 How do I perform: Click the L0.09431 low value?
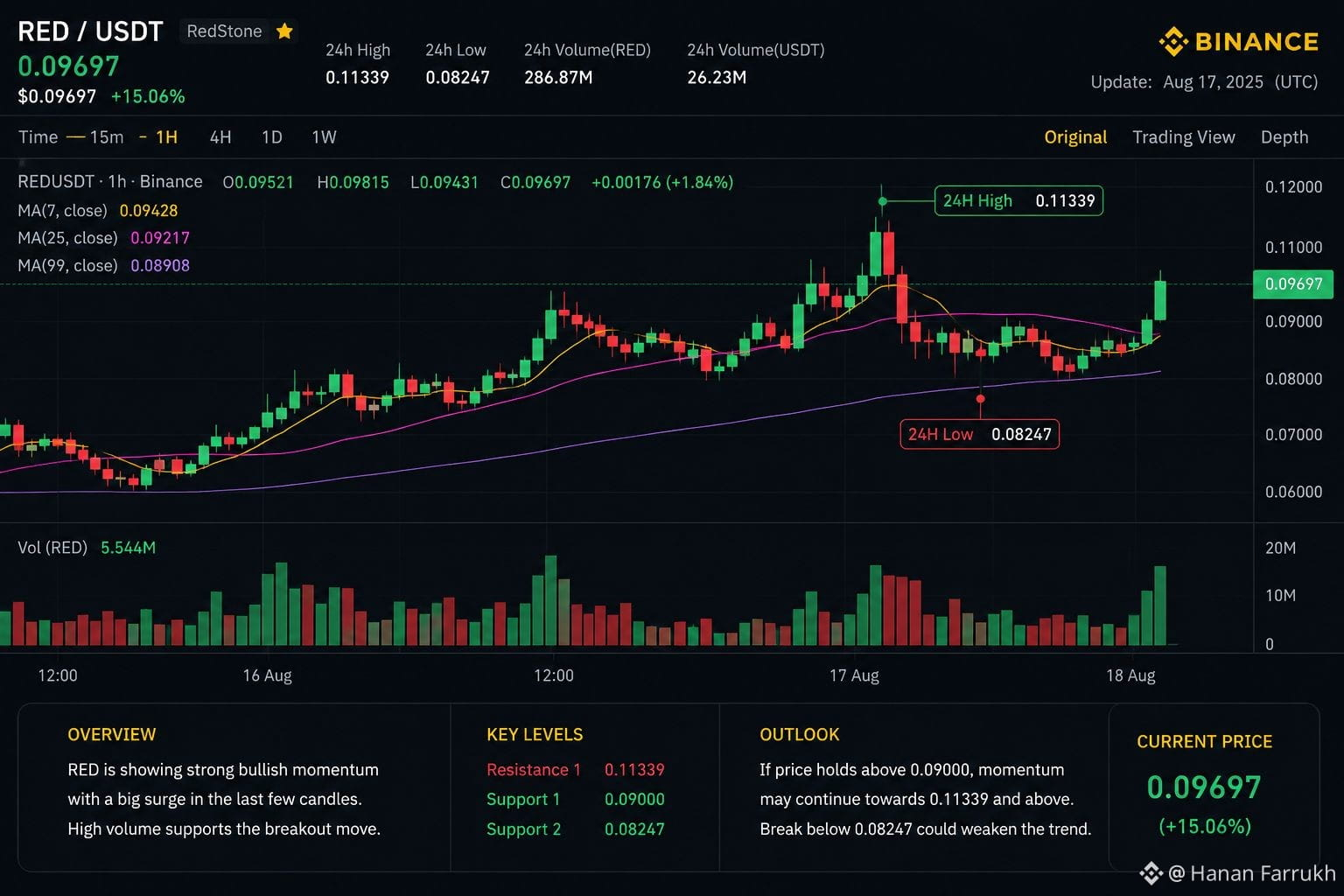tap(444, 182)
